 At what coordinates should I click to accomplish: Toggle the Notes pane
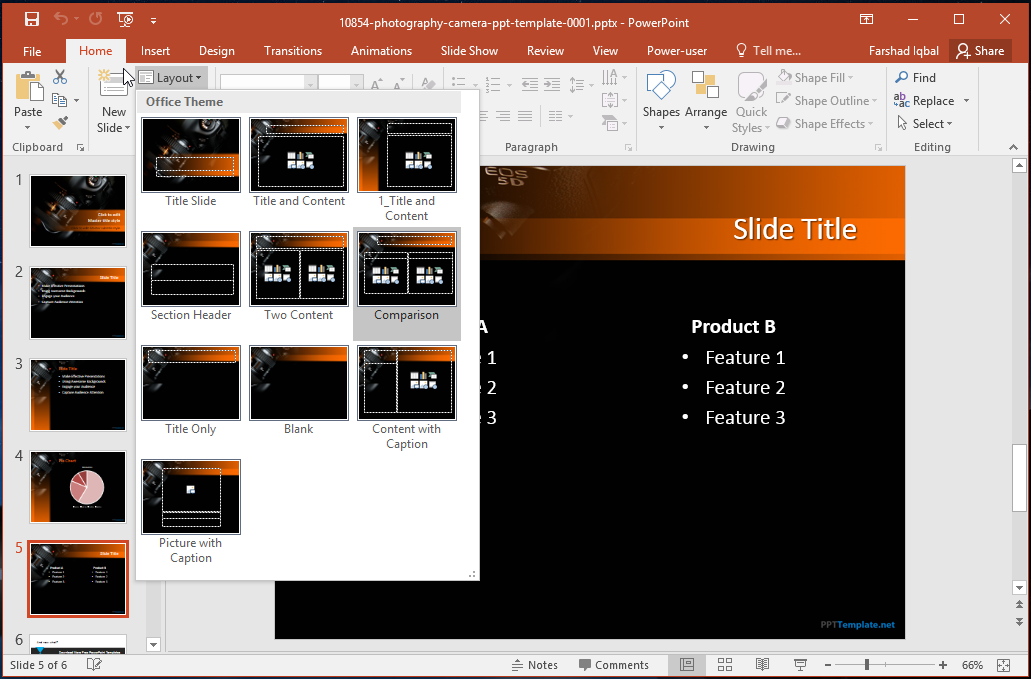tap(534, 665)
